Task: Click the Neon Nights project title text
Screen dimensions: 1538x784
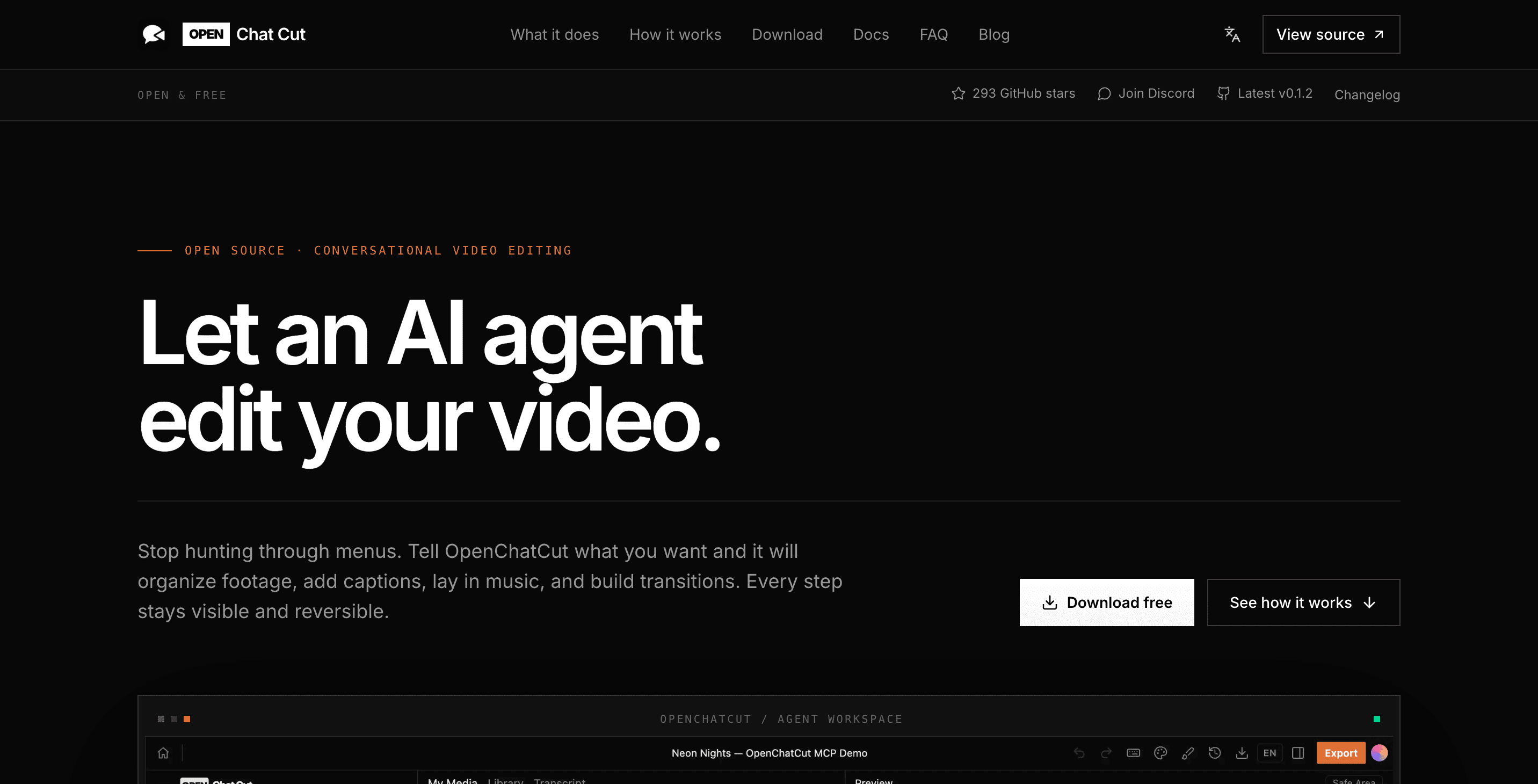Action: click(x=769, y=753)
